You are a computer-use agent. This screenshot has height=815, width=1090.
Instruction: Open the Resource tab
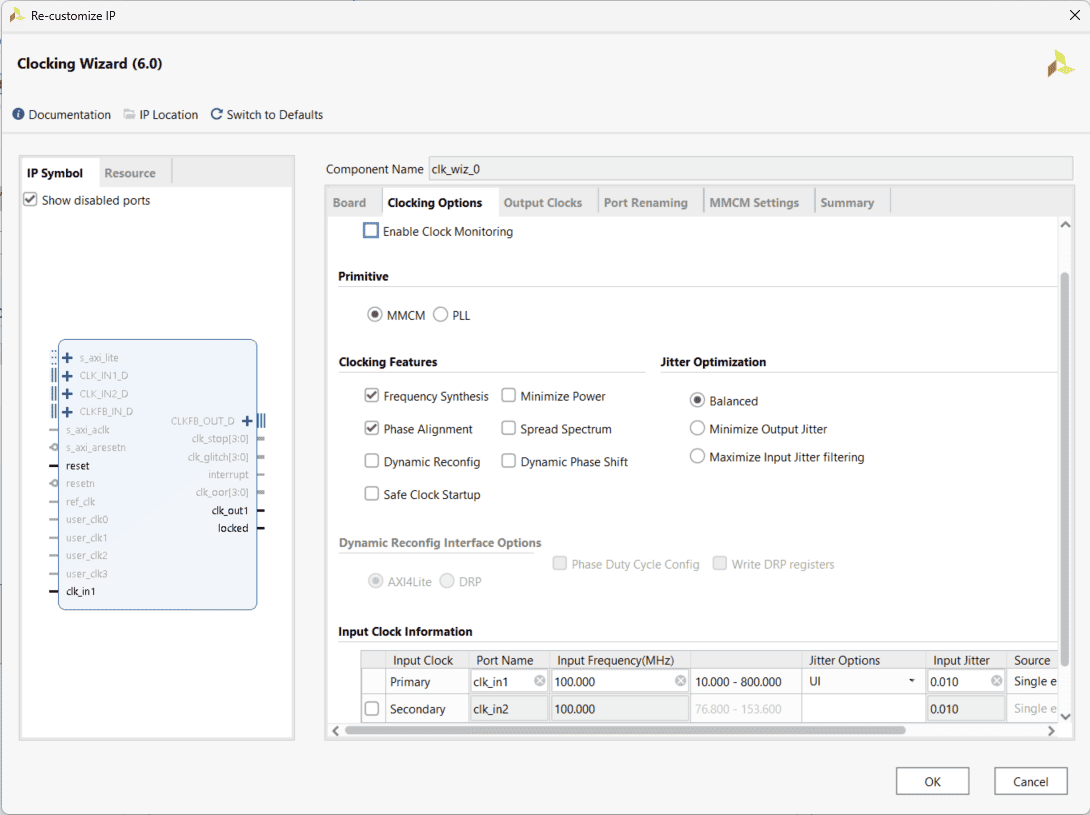[x=130, y=173]
